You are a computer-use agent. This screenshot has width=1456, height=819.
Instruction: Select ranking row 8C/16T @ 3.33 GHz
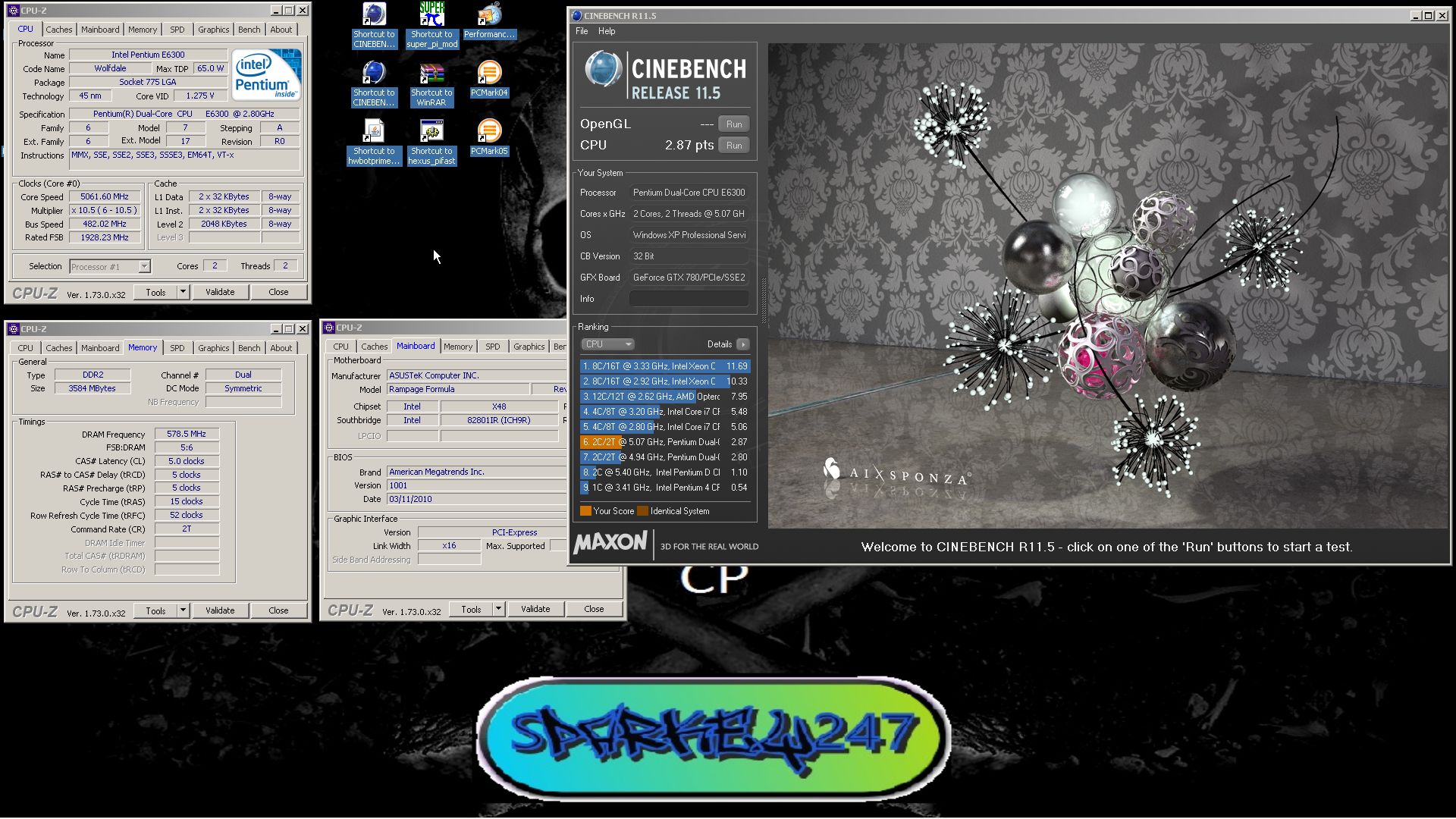tap(665, 366)
